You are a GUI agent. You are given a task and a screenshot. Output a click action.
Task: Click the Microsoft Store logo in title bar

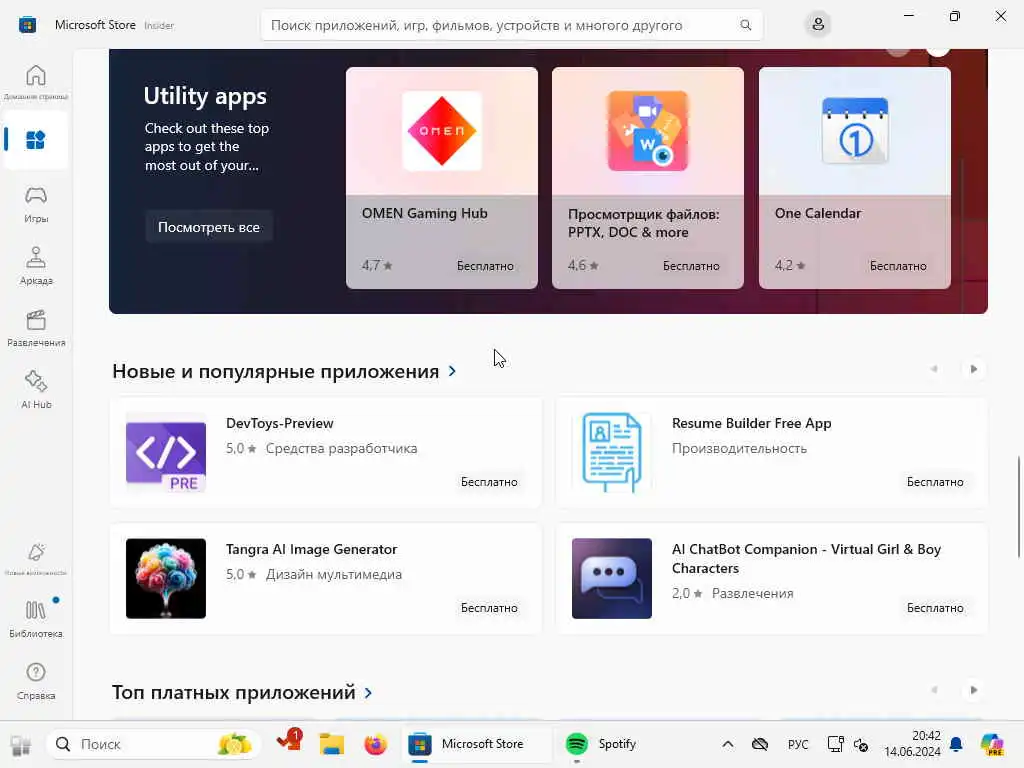(x=27, y=25)
